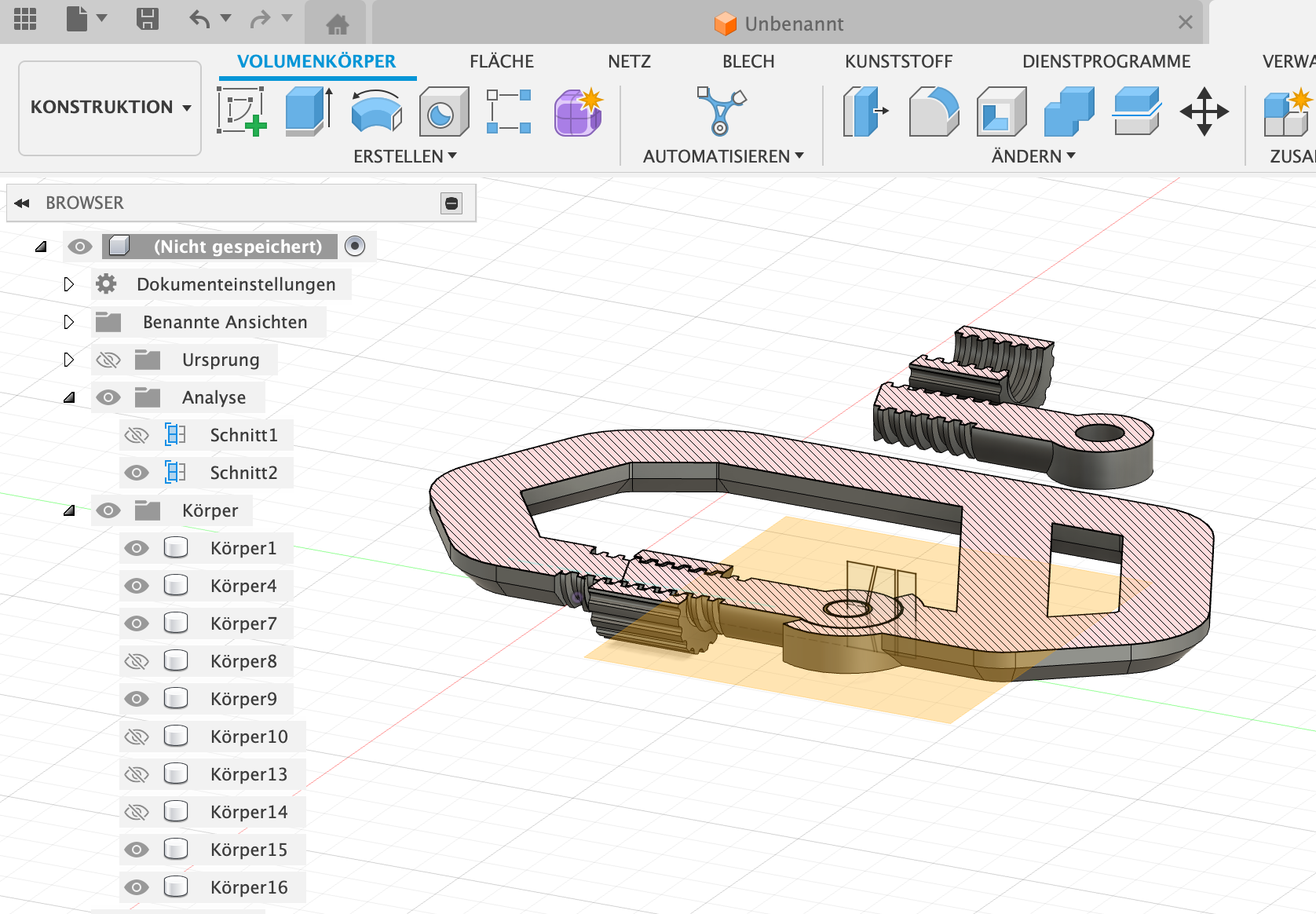Screen dimensions: 1316x914
Task: Undo the last action
Action: (200, 19)
